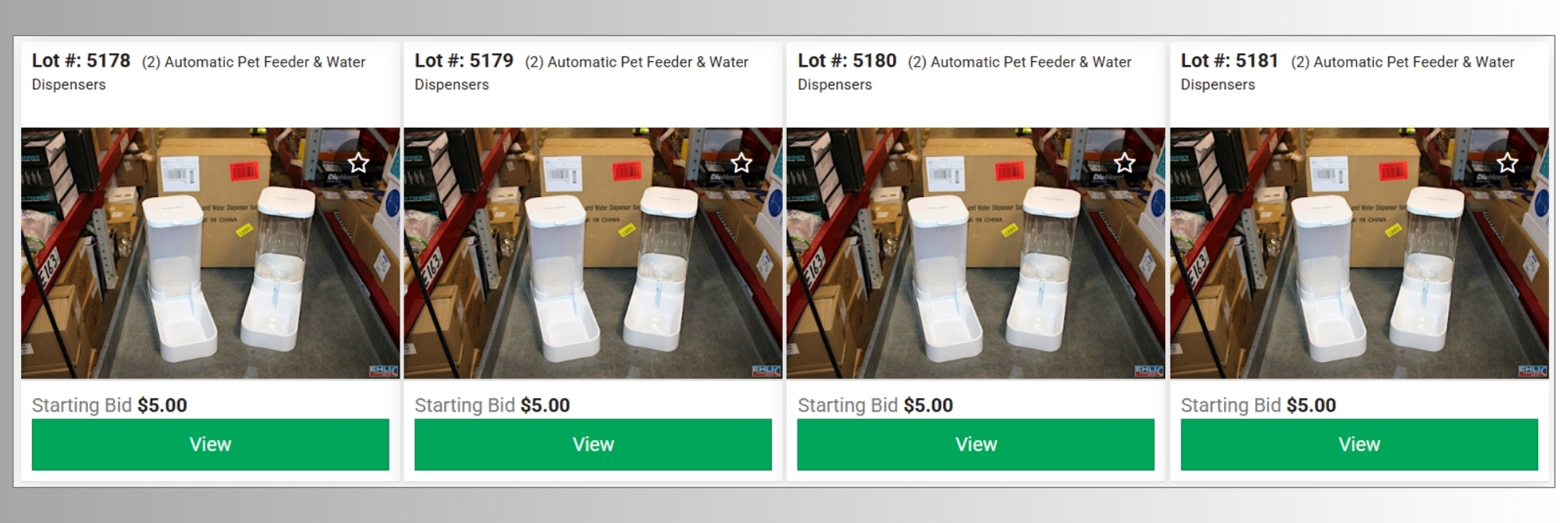
Task: Open Lot 5178 pet feeder photo
Action: point(210,253)
